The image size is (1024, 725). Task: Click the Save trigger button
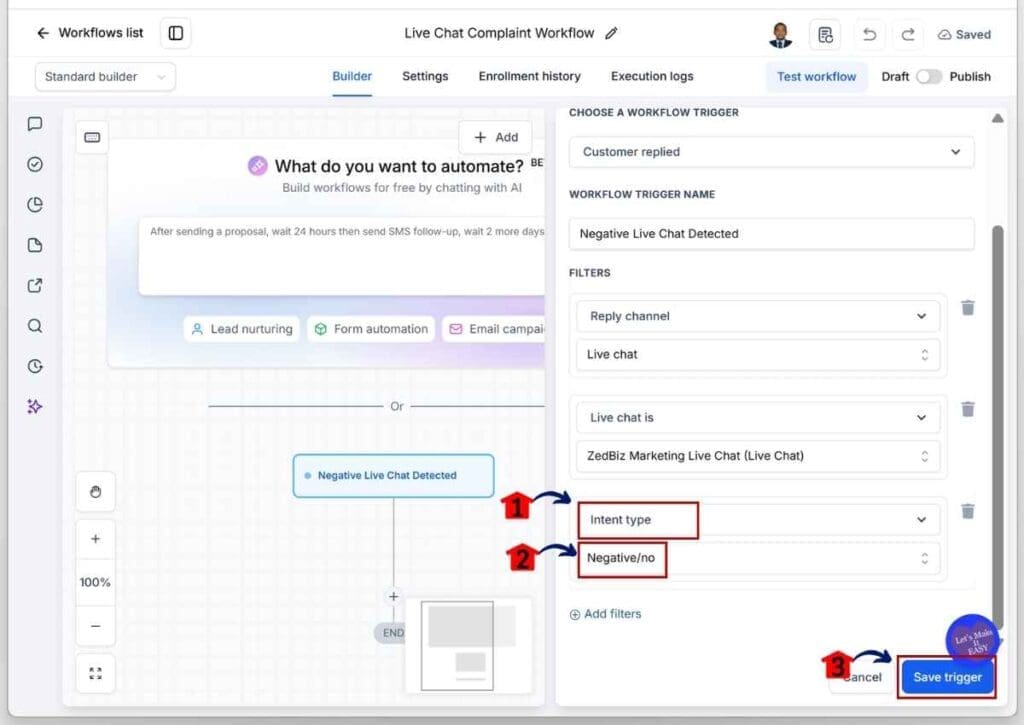[x=947, y=677]
